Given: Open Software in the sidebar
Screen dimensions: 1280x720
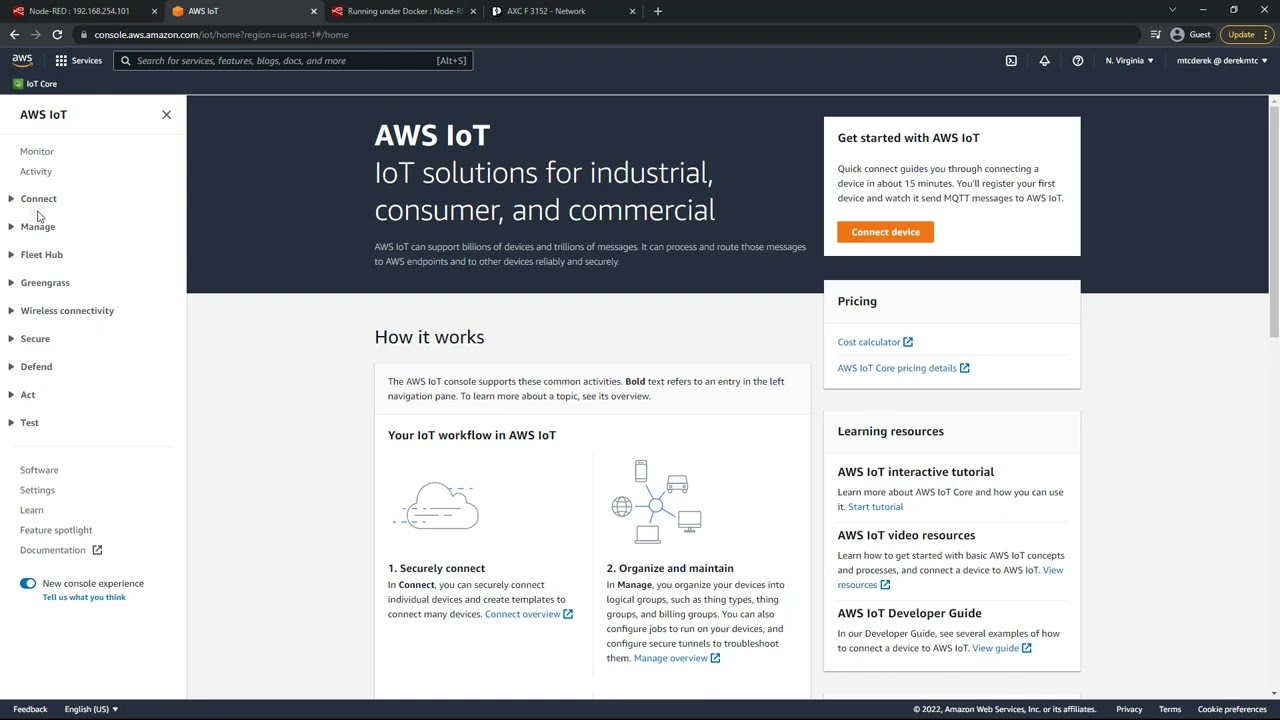Looking at the screenshot, I should [x=39, y=470].
